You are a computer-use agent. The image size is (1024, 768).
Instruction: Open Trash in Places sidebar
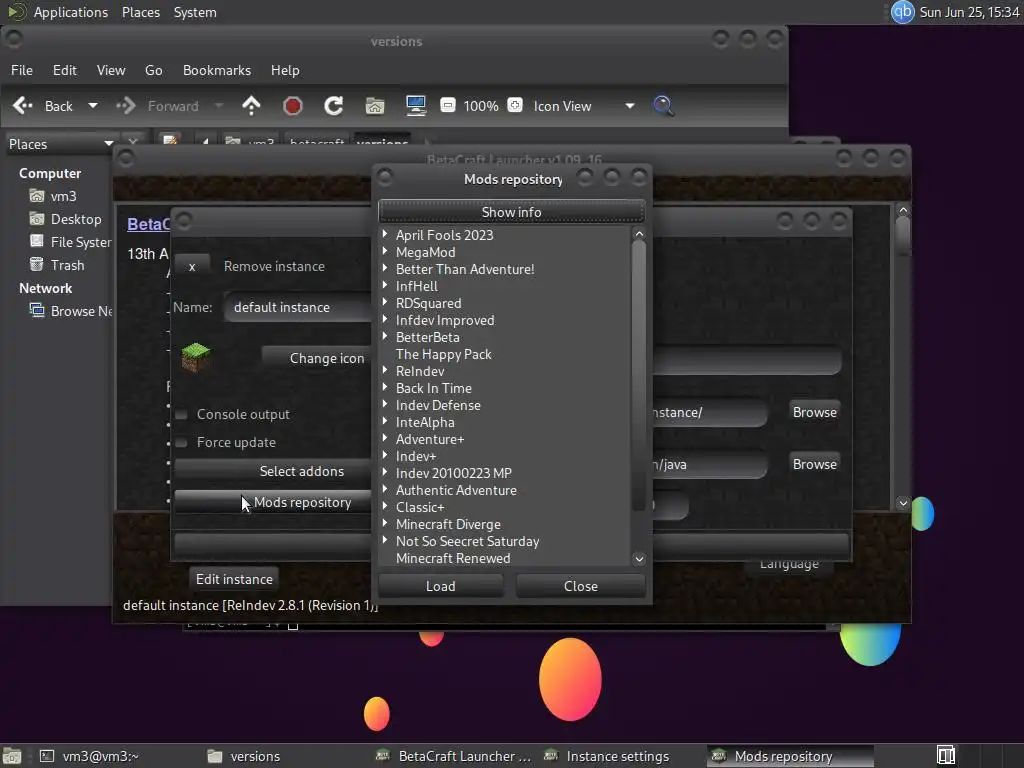click(57, 264)
